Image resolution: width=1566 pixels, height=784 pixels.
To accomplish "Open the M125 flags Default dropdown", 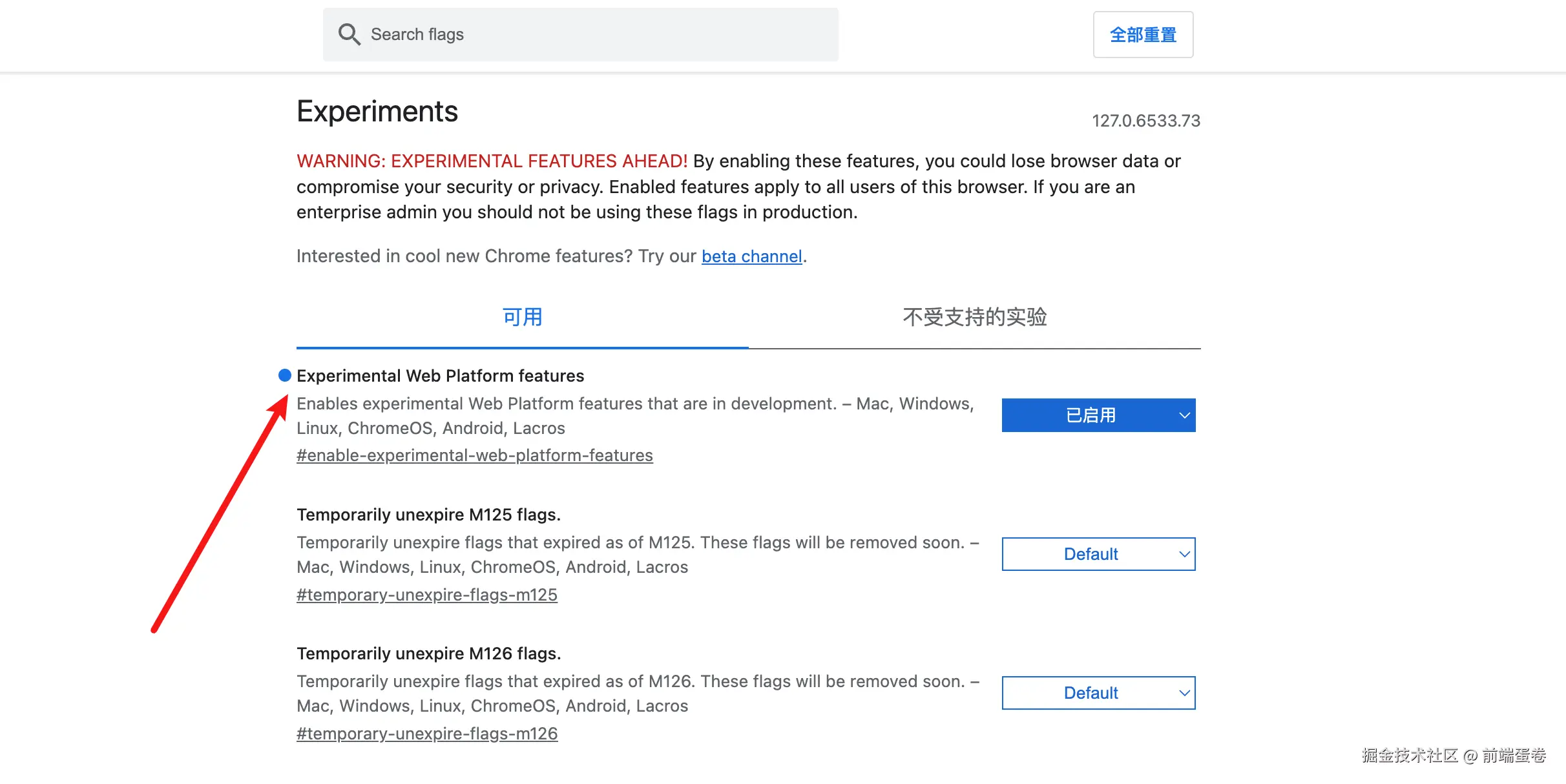I will pos(1091,554).
